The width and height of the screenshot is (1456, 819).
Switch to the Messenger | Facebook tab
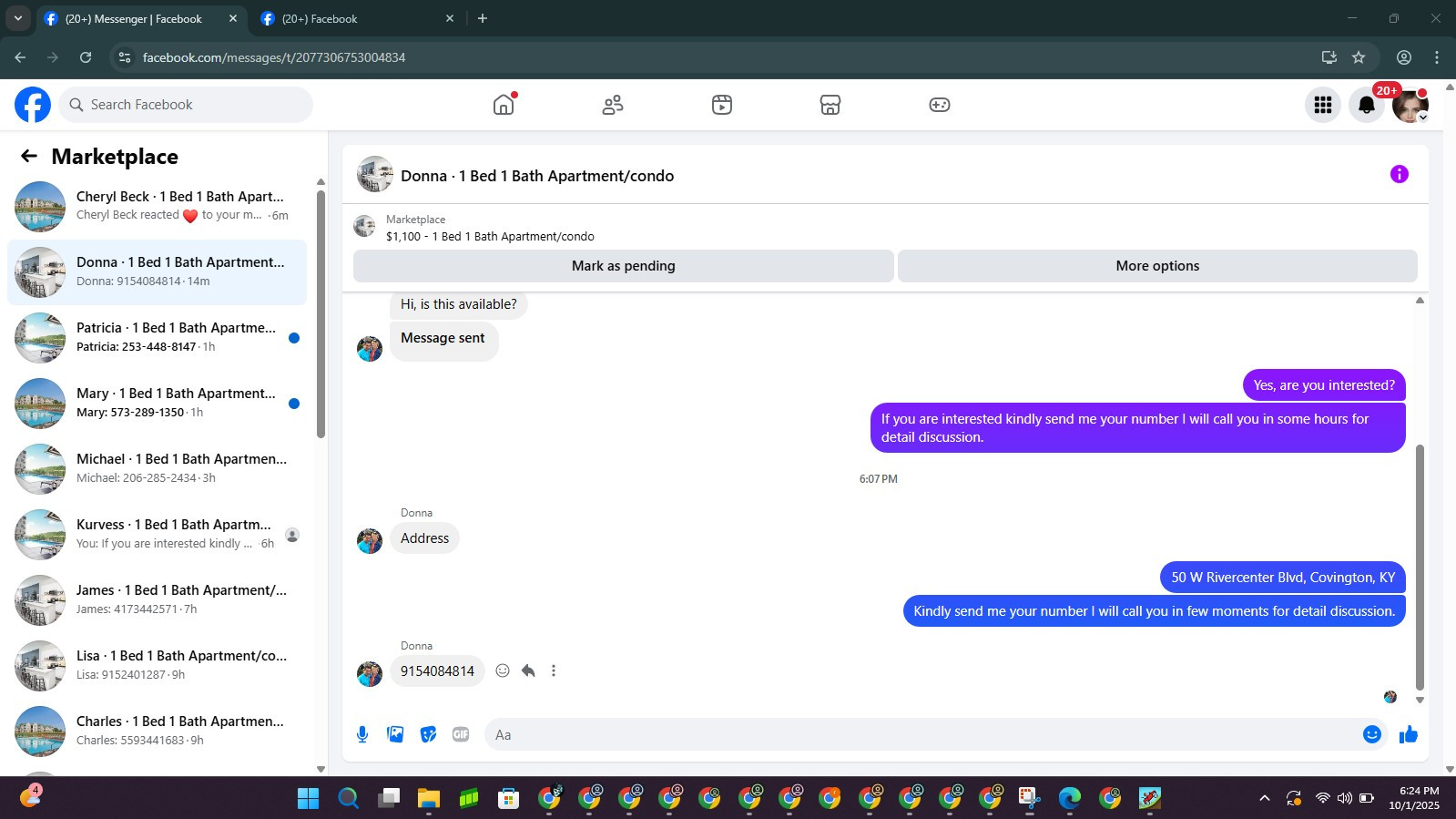(x=141, y=18)
